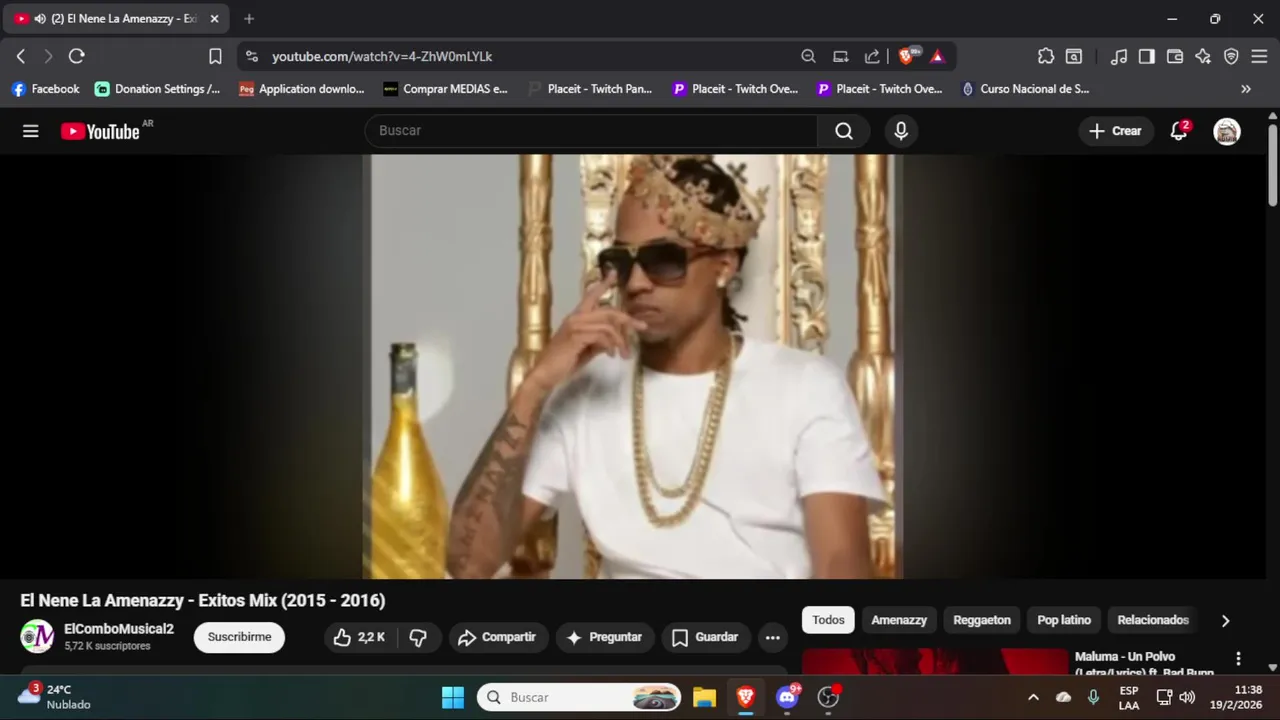
Task: Open the YouTube hamburger guide menu
Action: (31, 131)
